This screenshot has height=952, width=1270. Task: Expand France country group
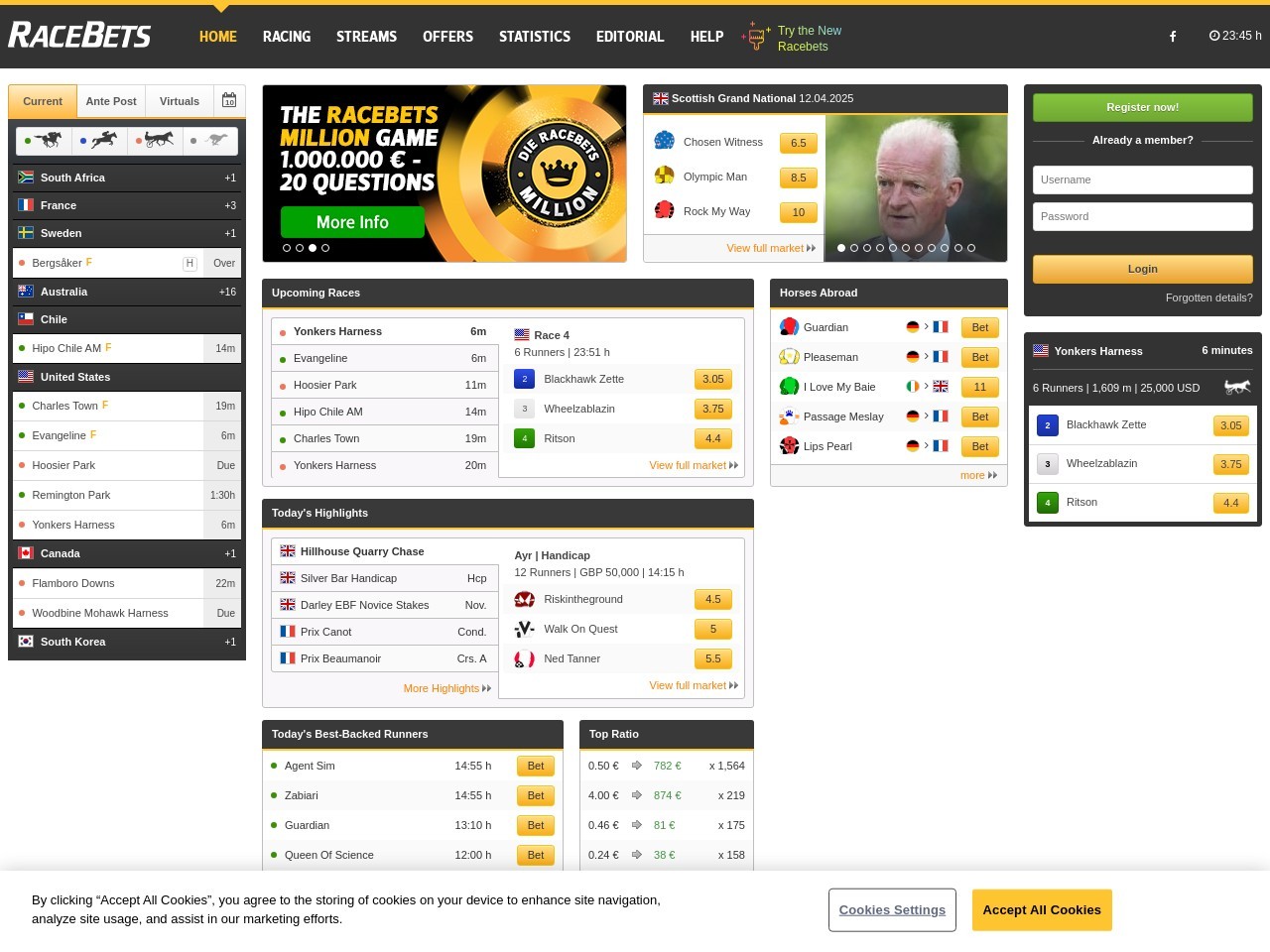(127, 205)
